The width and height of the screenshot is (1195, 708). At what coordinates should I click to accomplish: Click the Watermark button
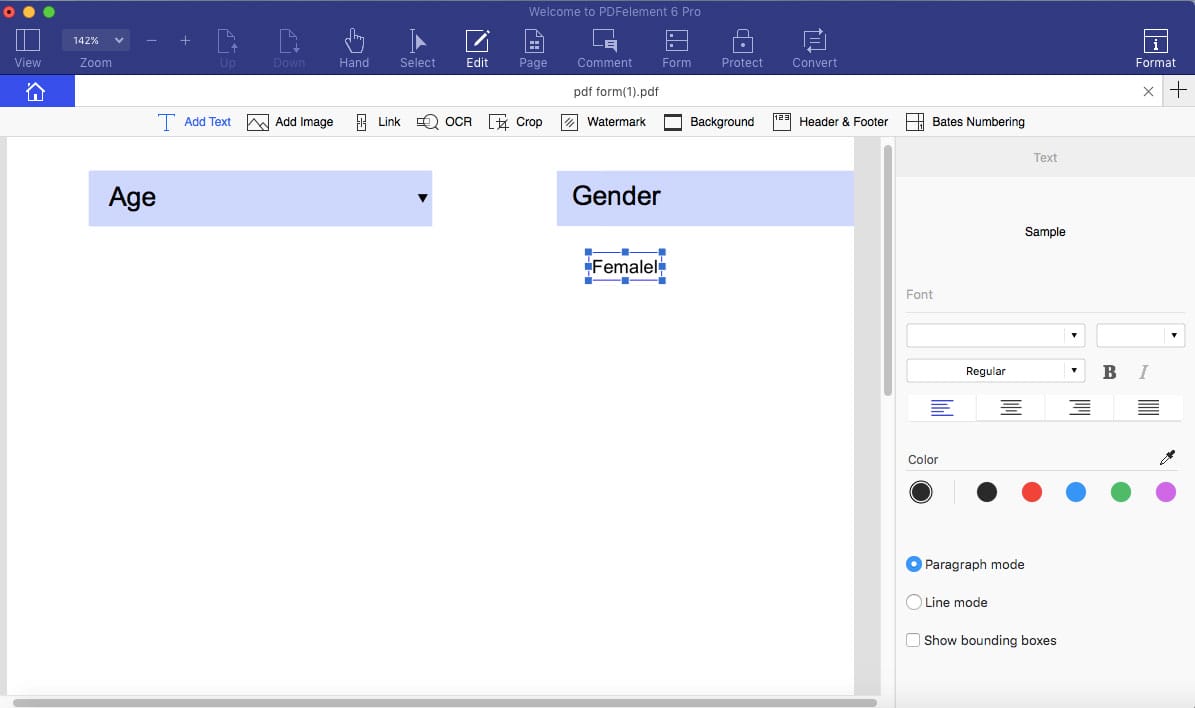point(603,122)
